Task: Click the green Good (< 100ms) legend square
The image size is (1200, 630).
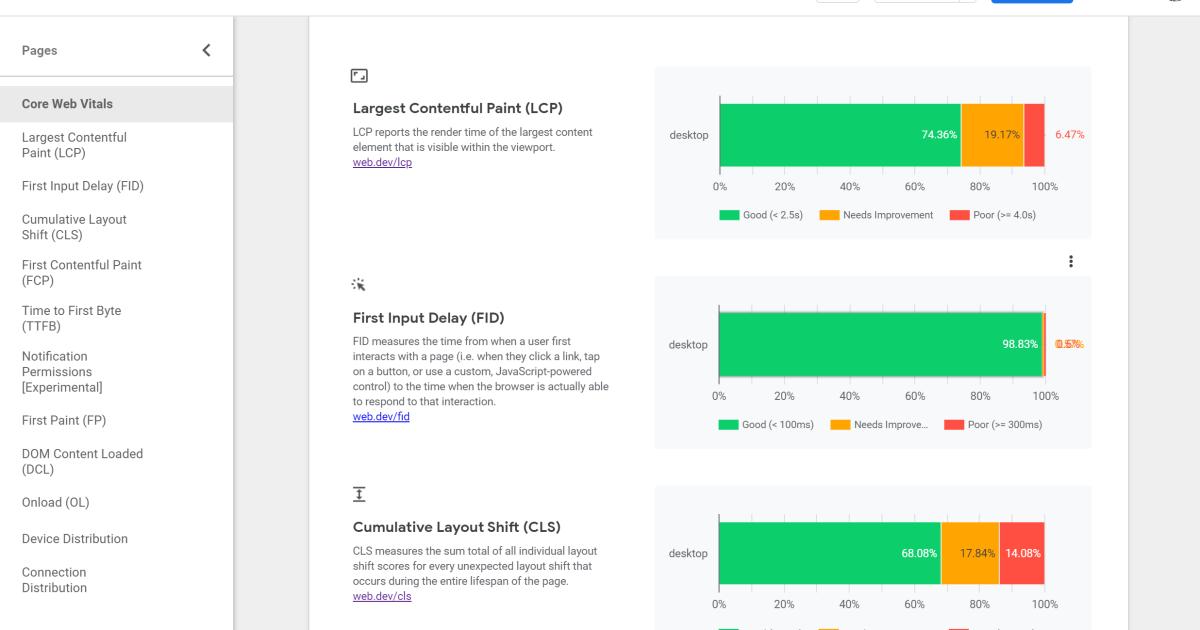Action: [x=727, y=424]
